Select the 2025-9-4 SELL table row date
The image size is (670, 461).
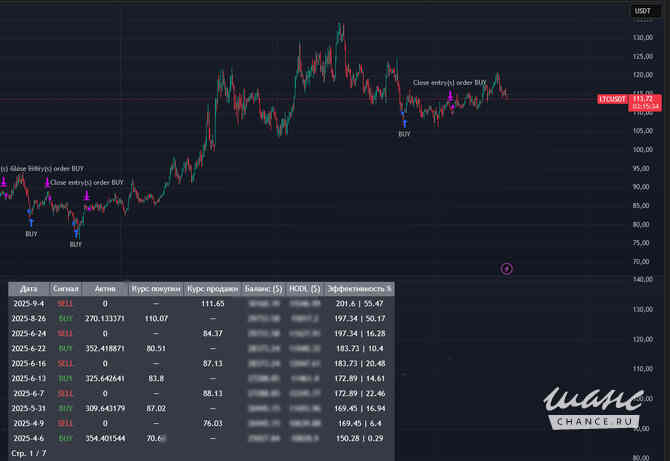(28, 302)
